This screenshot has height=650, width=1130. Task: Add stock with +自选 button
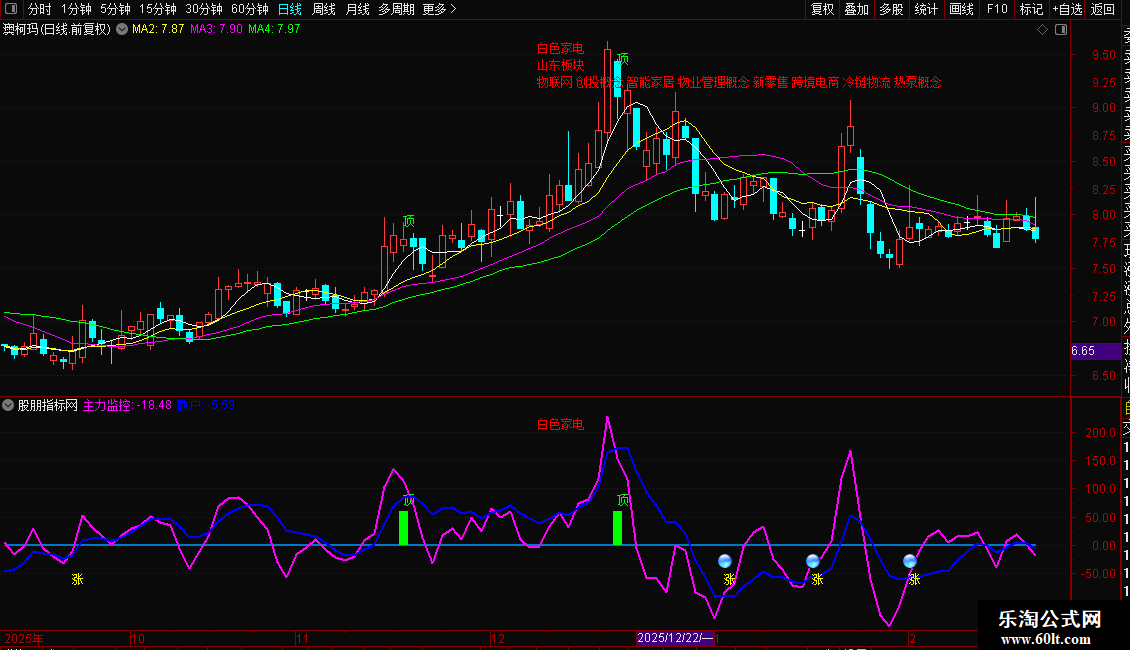(x=1067, y=9)
